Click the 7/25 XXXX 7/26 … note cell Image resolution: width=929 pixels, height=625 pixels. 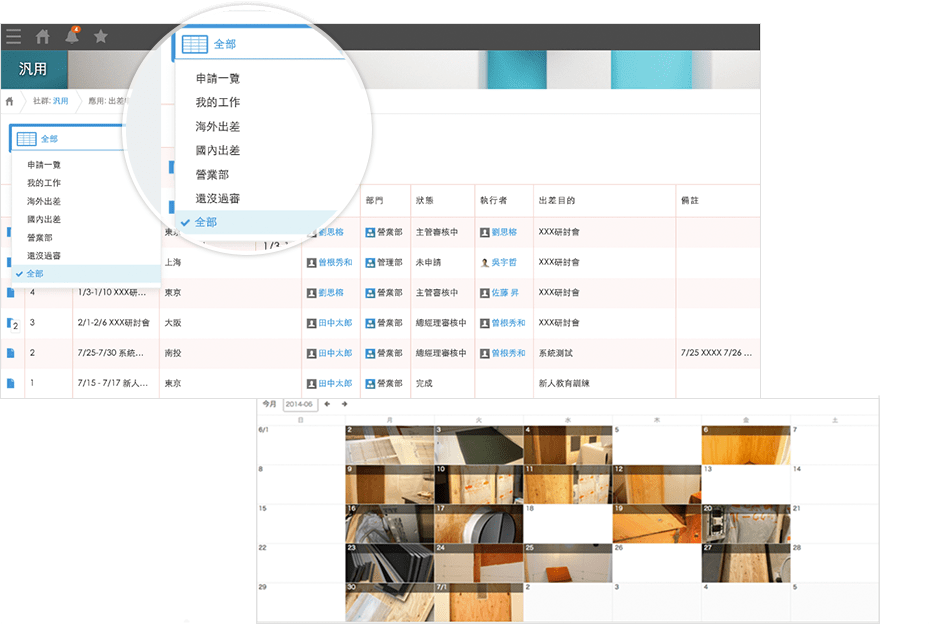click(x=716, y=353)
